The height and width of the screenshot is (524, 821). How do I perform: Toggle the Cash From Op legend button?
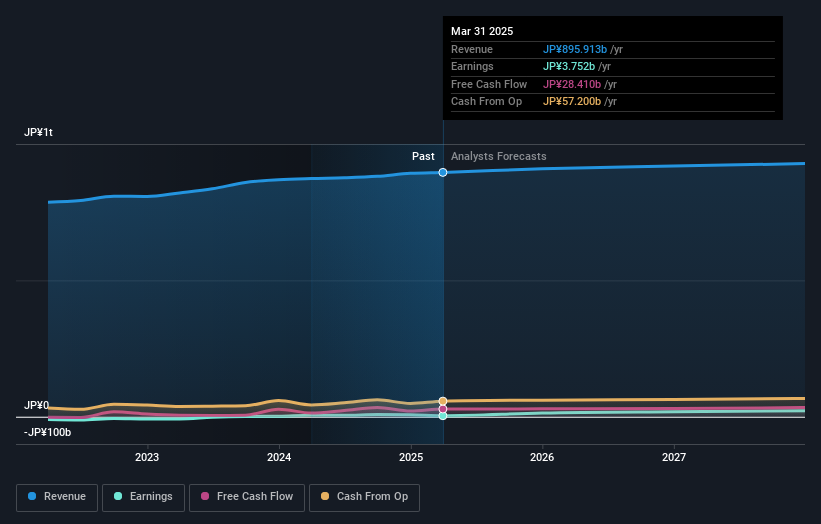pos(364,497)
